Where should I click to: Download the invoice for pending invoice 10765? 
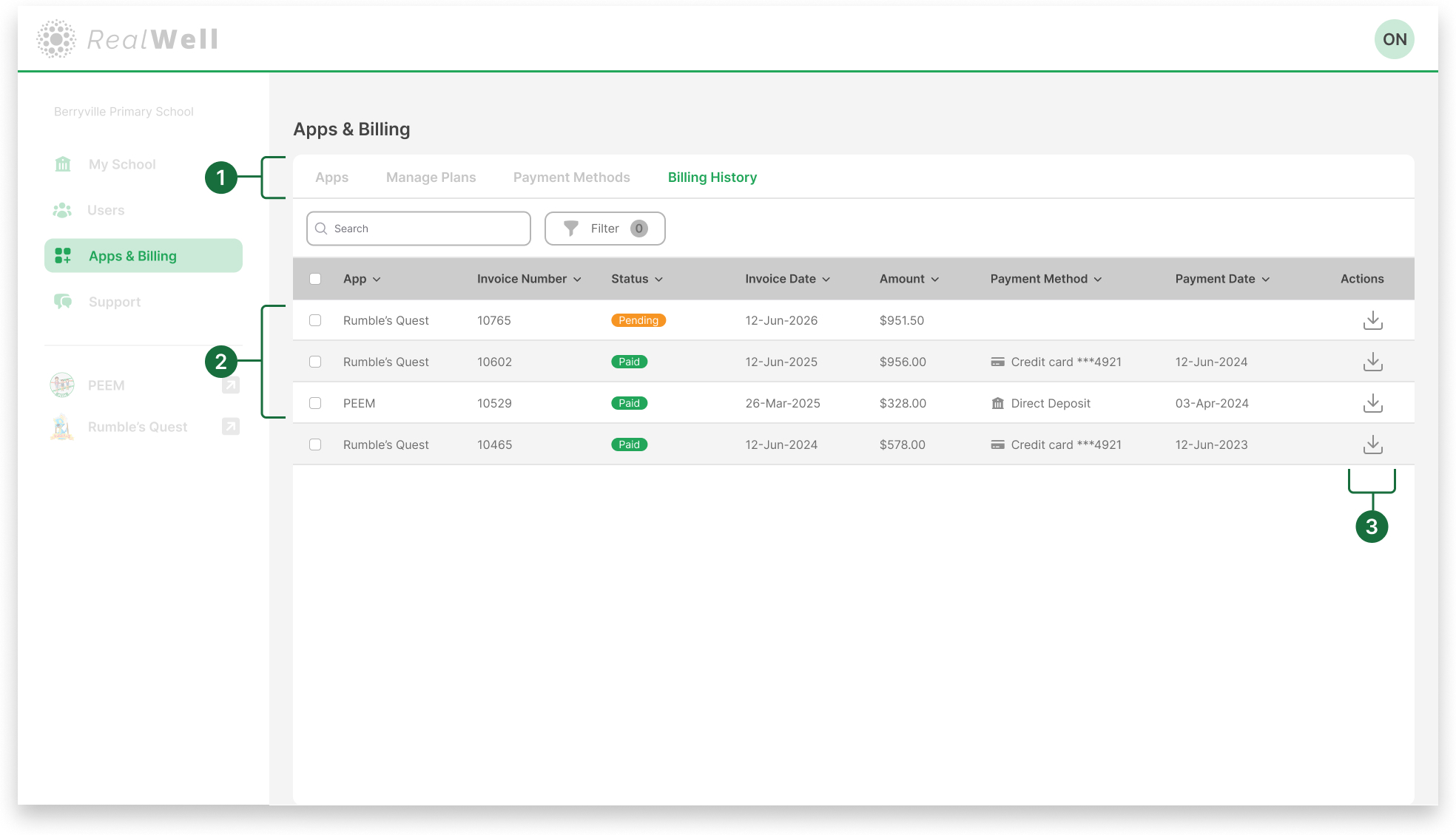[x=1373, y=320]
